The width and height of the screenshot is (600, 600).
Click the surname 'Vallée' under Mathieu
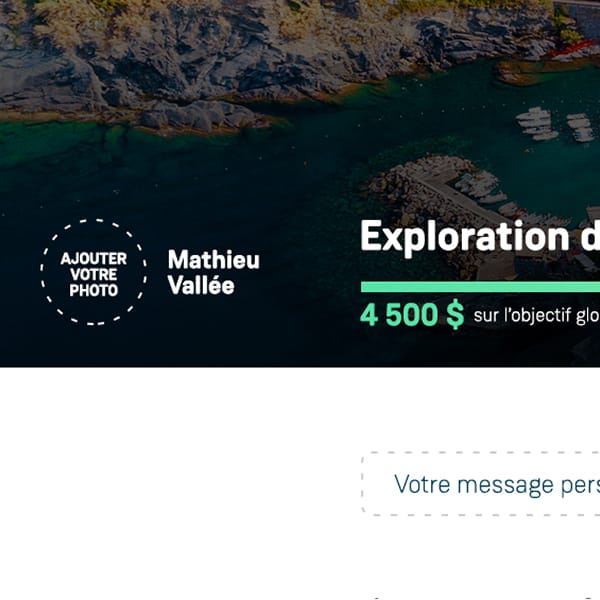click(201, 285)
